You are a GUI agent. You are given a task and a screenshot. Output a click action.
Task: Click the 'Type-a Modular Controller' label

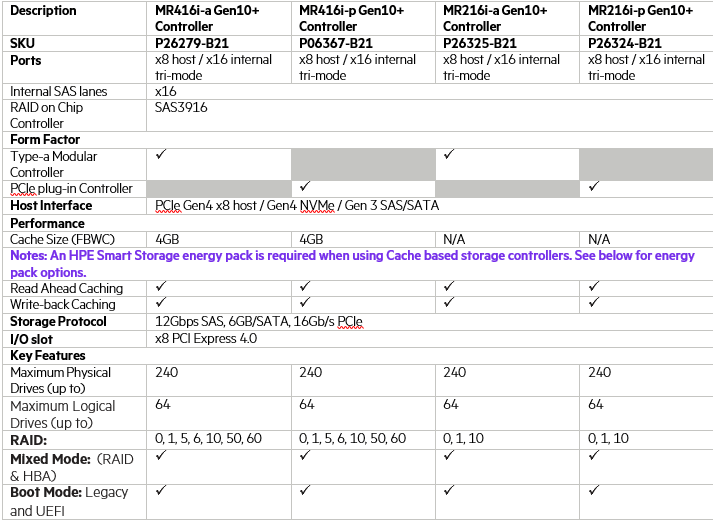[x=54, y=164]
